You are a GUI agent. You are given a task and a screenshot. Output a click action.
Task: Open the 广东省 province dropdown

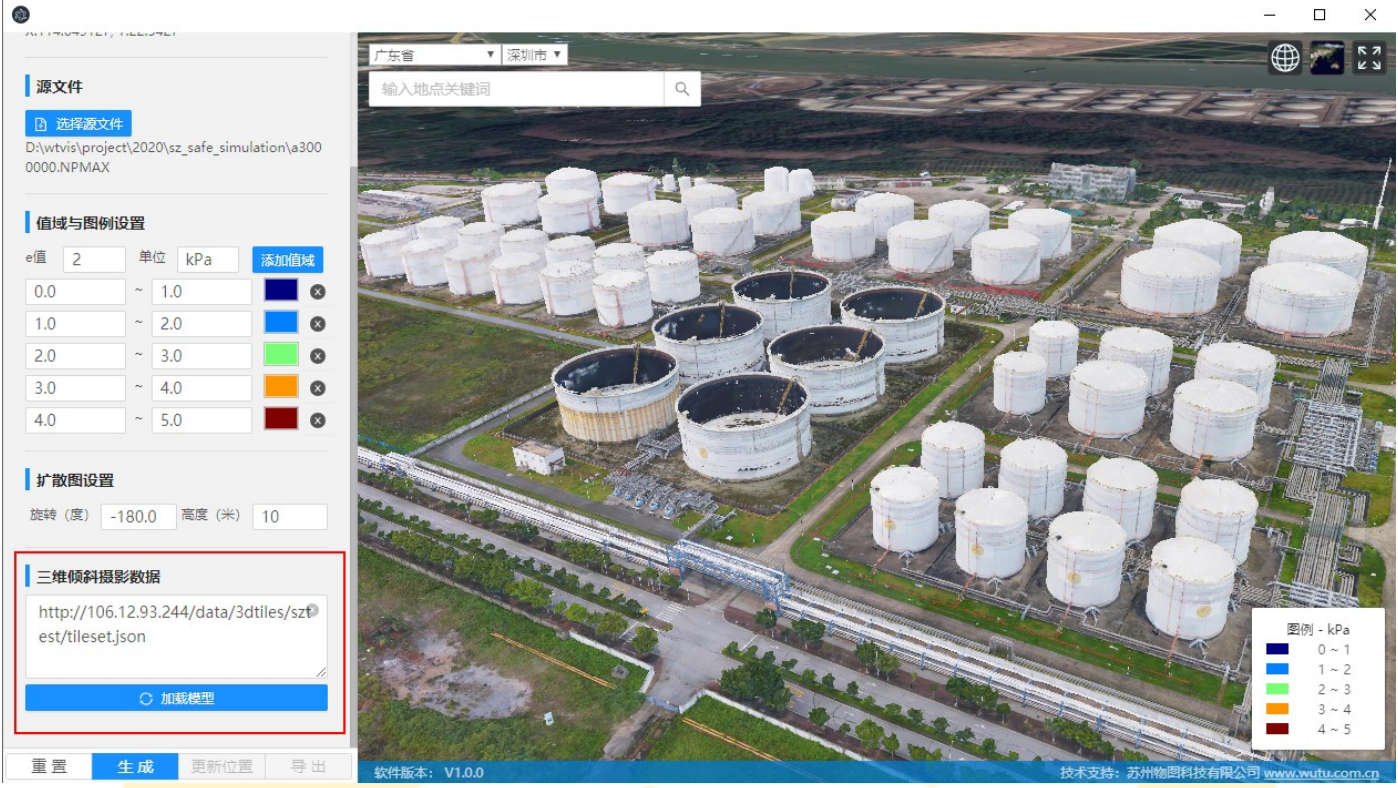[433, 55]
